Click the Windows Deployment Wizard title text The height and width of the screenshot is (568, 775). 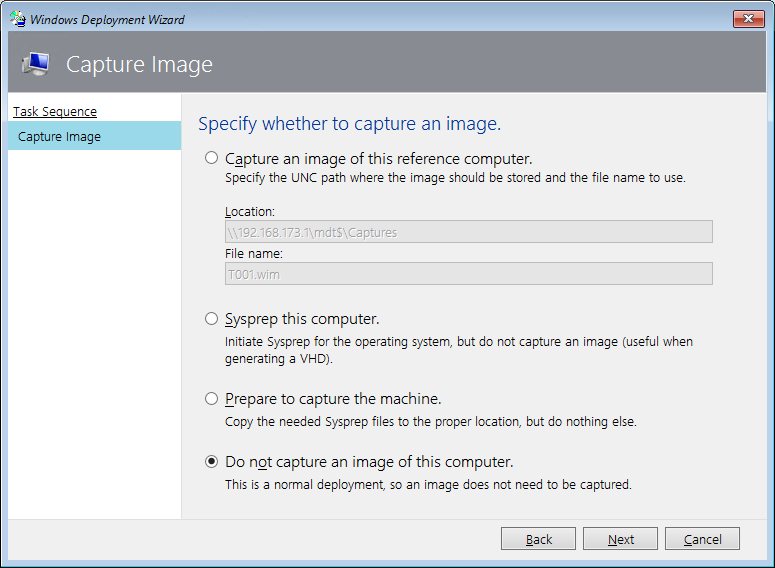click(x=107, y=20)
